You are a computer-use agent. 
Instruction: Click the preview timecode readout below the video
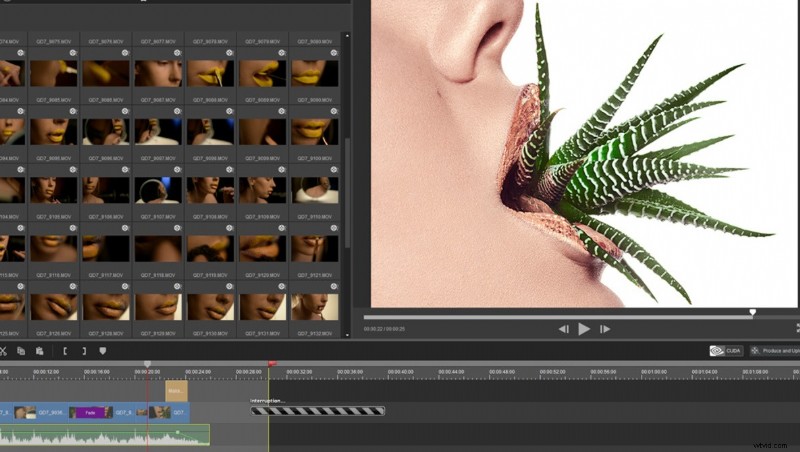[384, 329]
